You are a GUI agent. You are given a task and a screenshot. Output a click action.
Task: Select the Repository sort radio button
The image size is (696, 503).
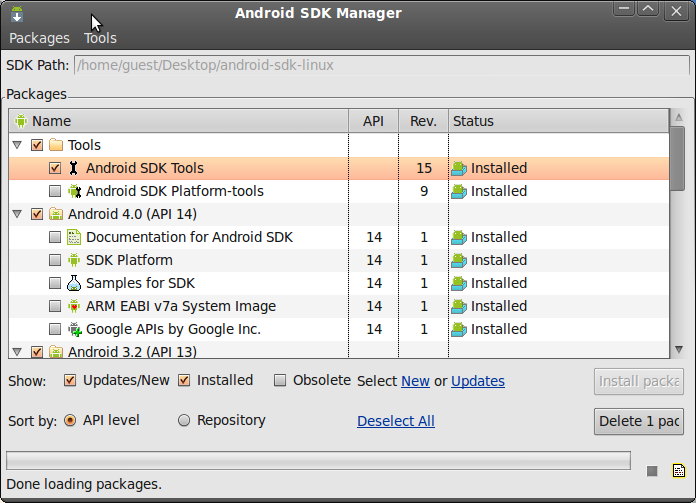click(x=184, y=421)
